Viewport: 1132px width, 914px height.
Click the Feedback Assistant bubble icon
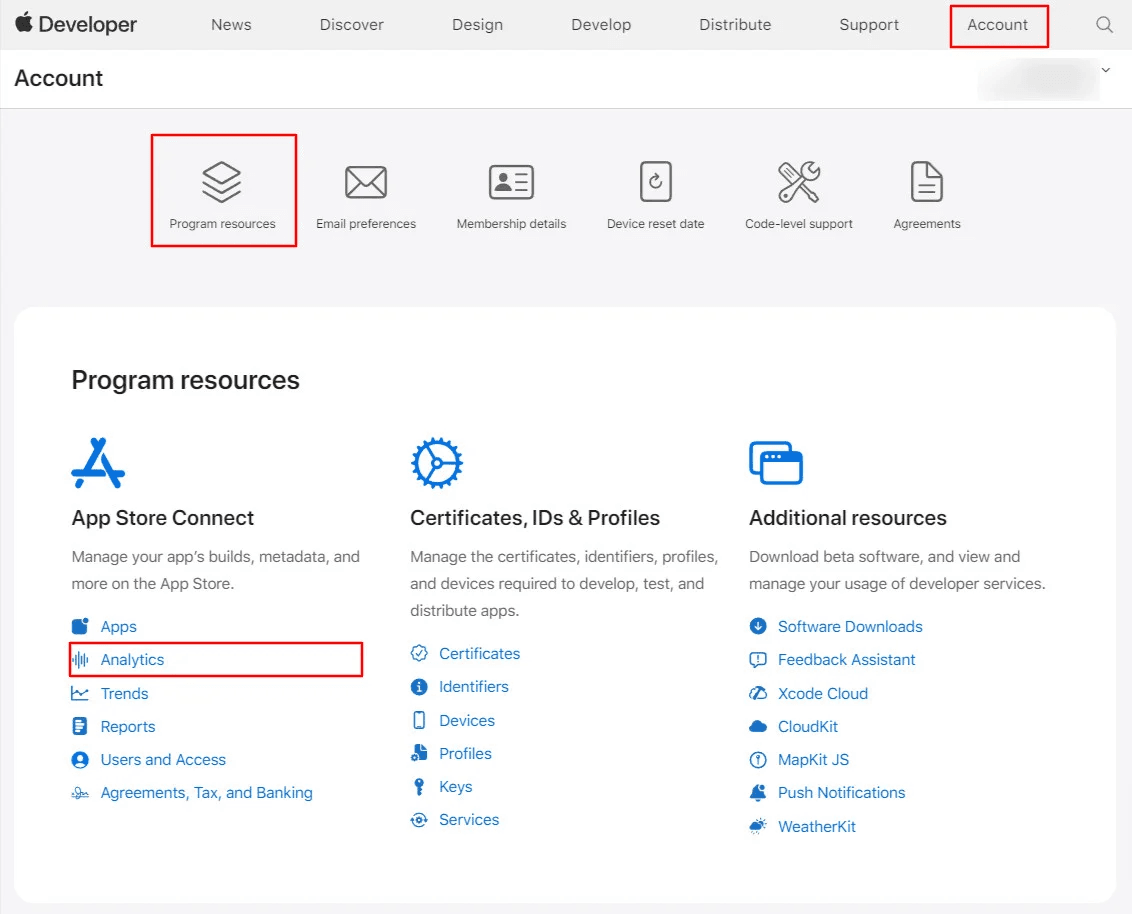tap(758, 659)
